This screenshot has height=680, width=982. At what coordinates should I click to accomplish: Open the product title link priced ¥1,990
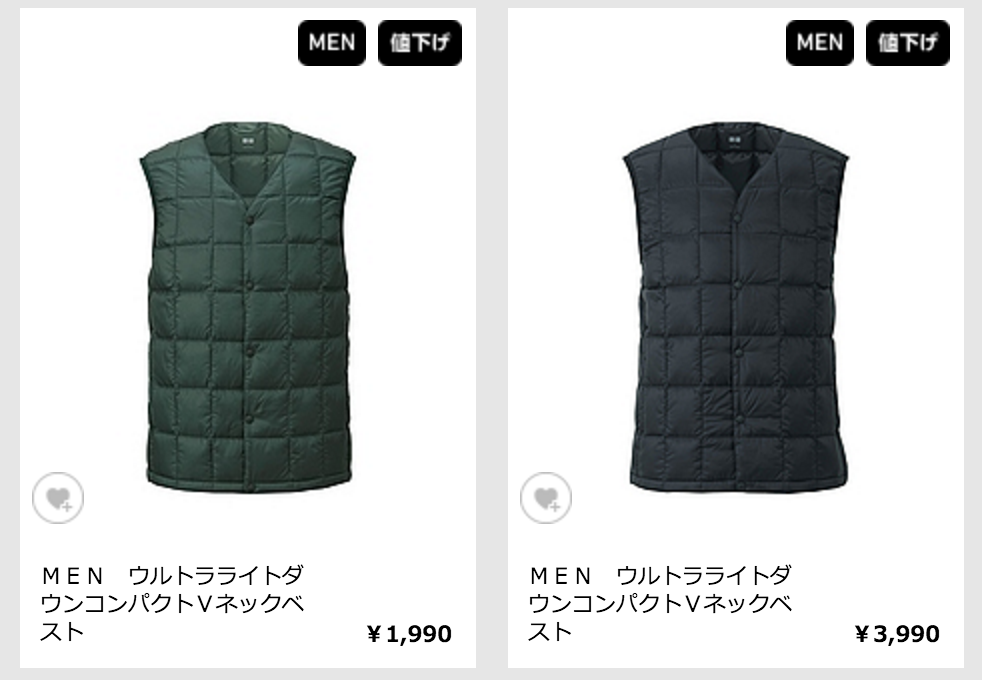pos(172,603)
